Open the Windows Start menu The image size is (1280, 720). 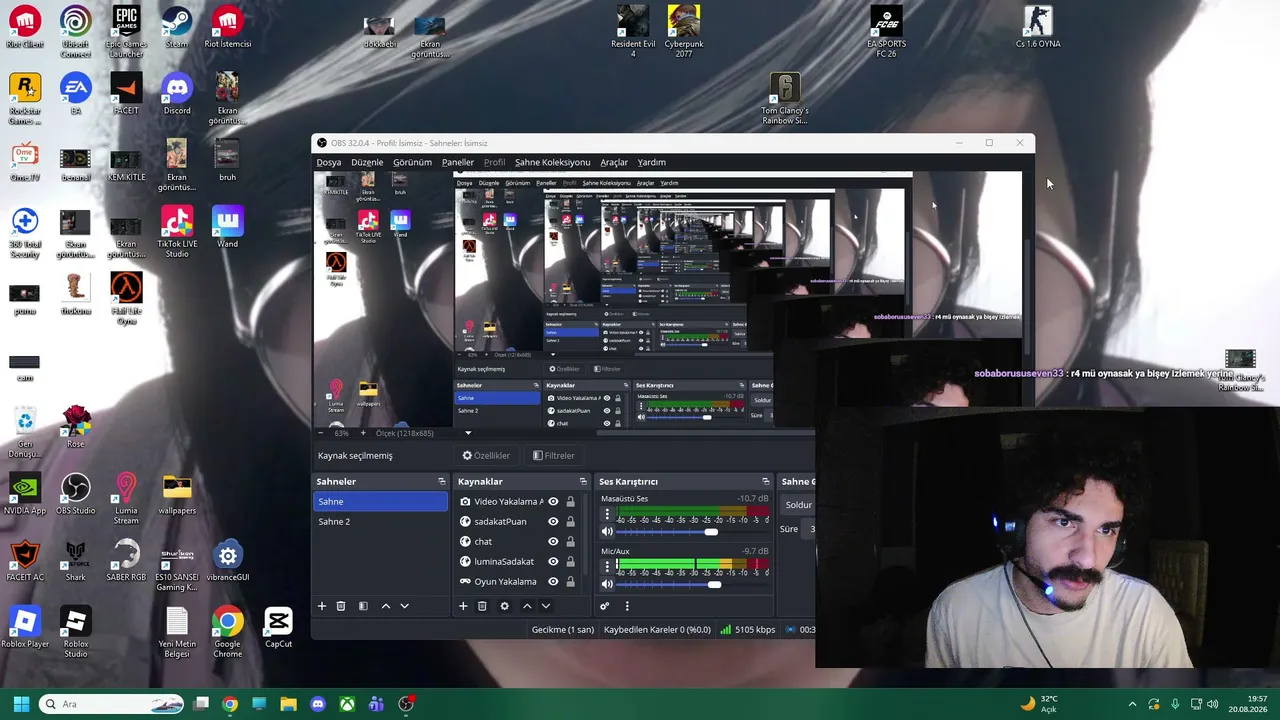coord(21,704)
